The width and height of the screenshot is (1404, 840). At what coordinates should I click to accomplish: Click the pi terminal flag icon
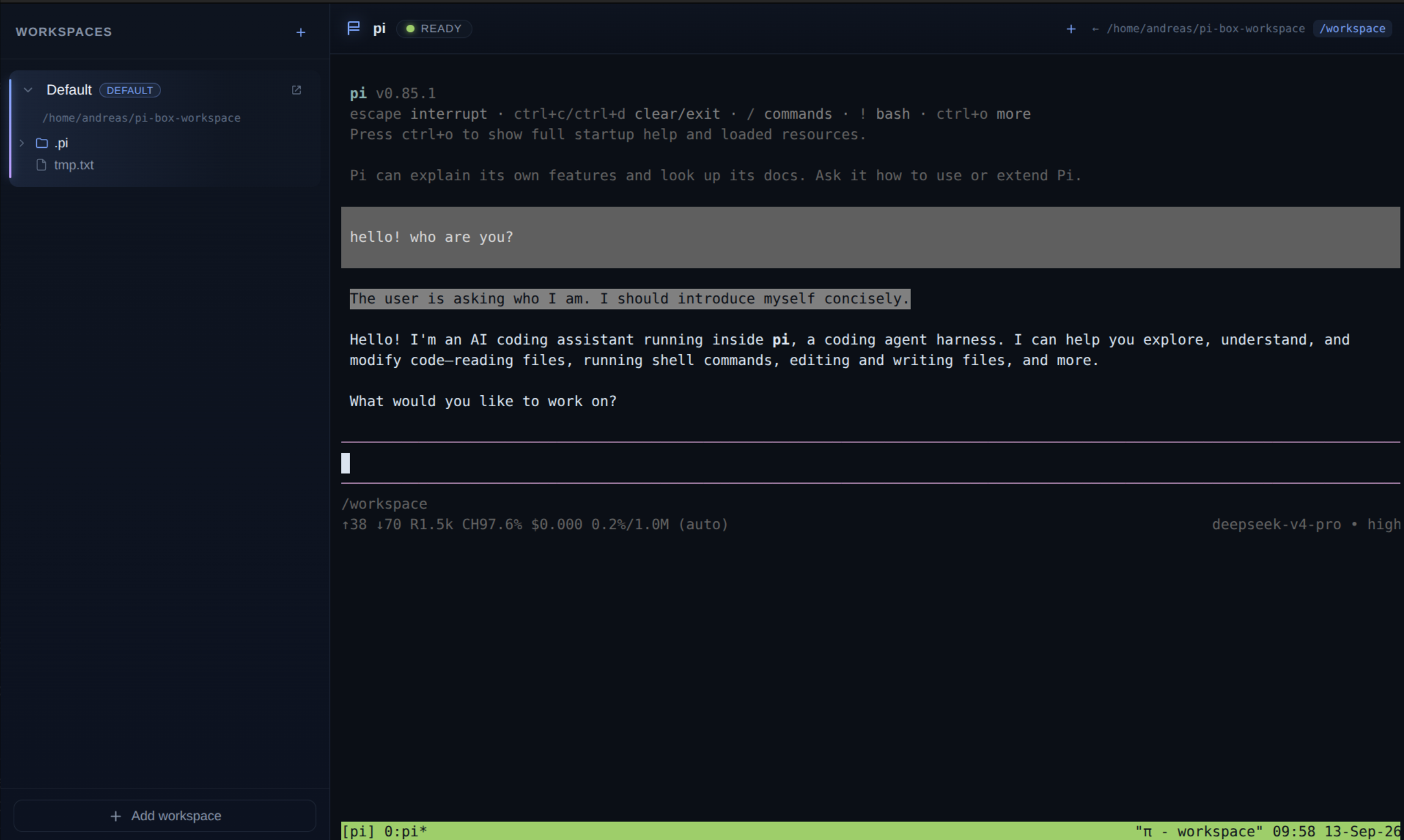click(x=353, y=28)
